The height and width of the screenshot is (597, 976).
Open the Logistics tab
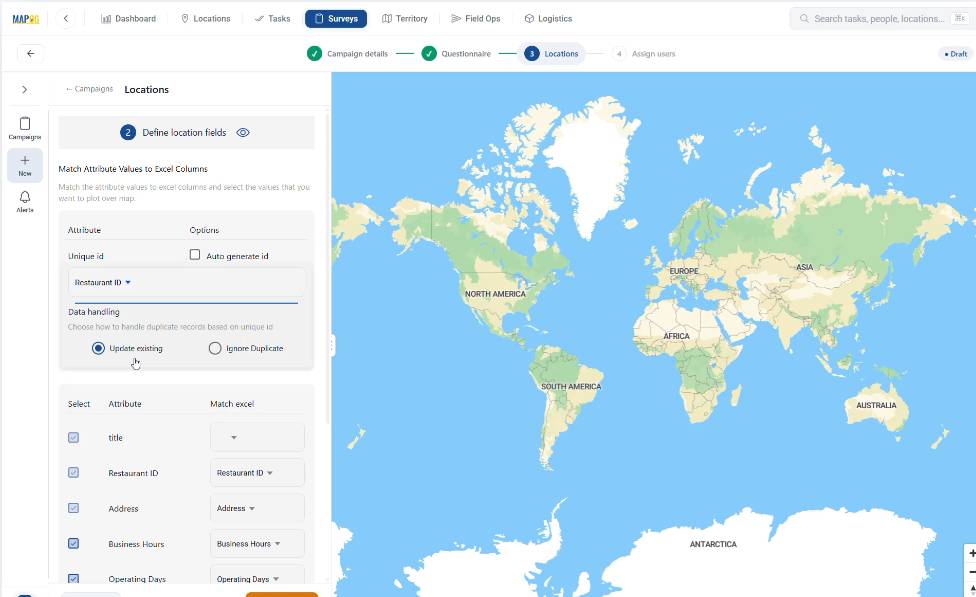click(548, 19)
